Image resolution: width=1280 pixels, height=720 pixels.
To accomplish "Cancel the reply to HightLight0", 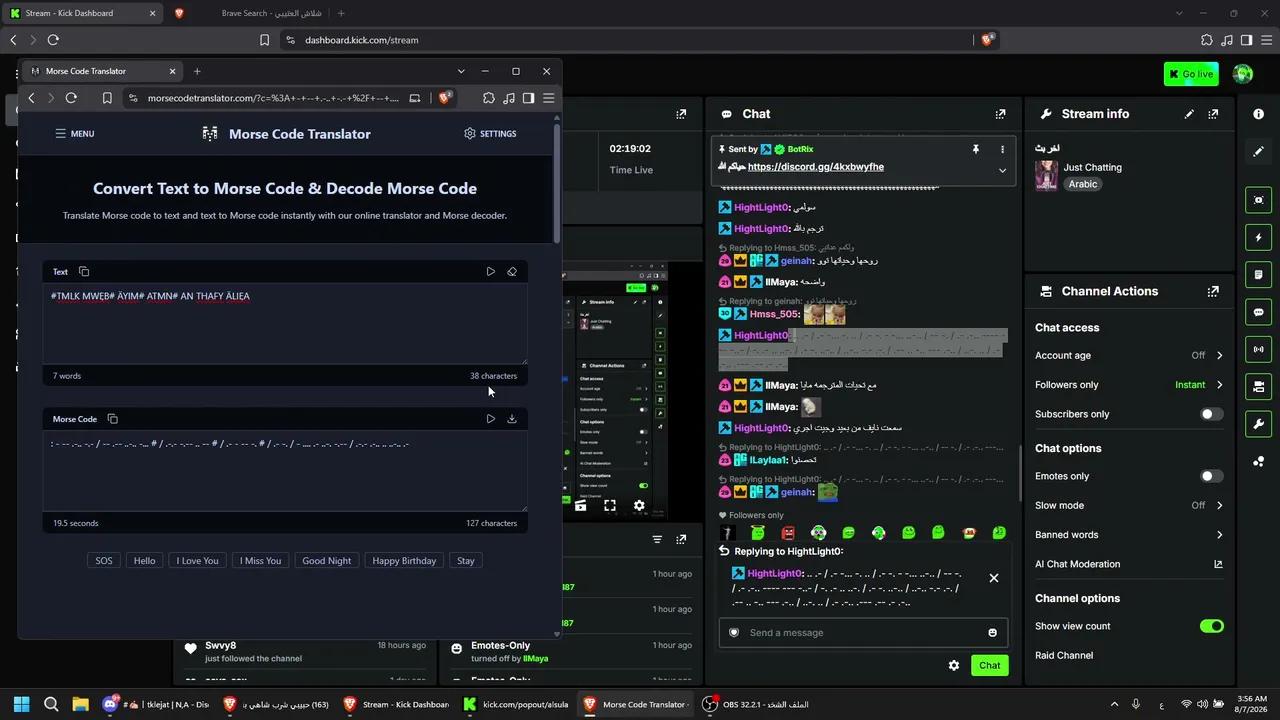I will click(x=994, y=578).
